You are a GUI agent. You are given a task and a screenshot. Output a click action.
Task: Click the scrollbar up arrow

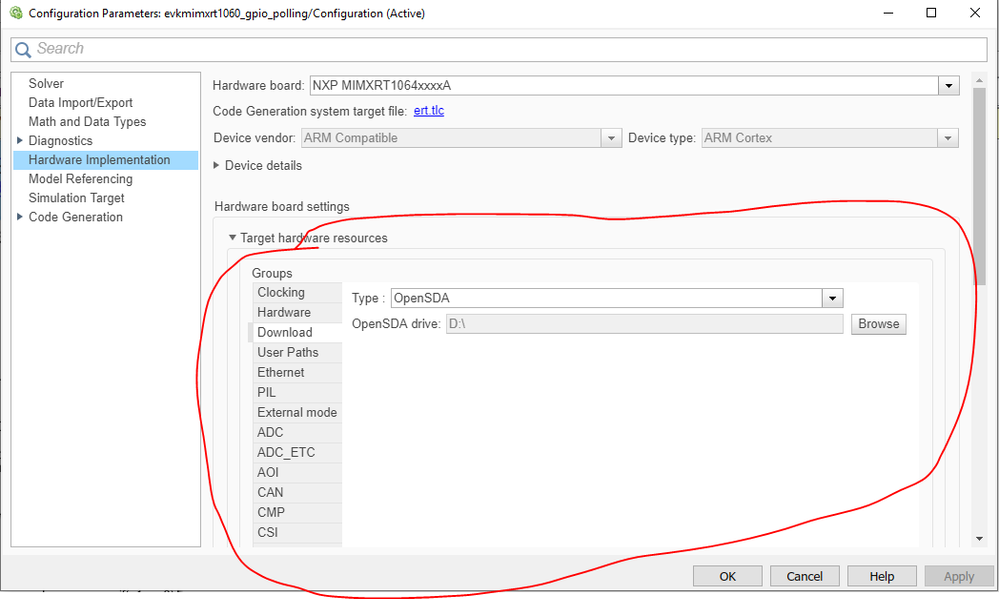(979, 80)
